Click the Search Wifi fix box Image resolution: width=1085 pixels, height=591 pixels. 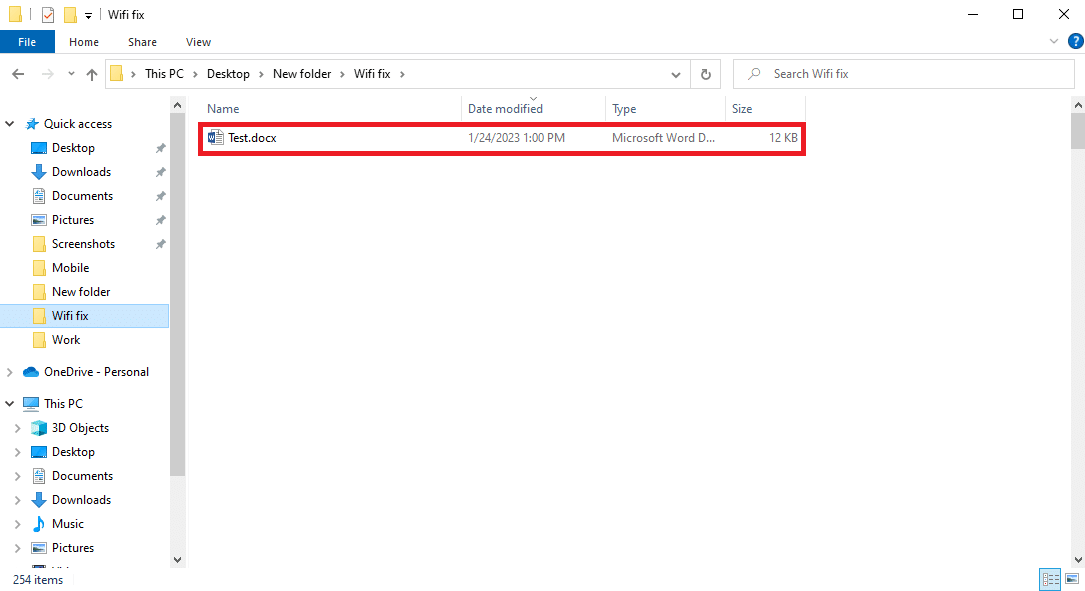point(903,74)
